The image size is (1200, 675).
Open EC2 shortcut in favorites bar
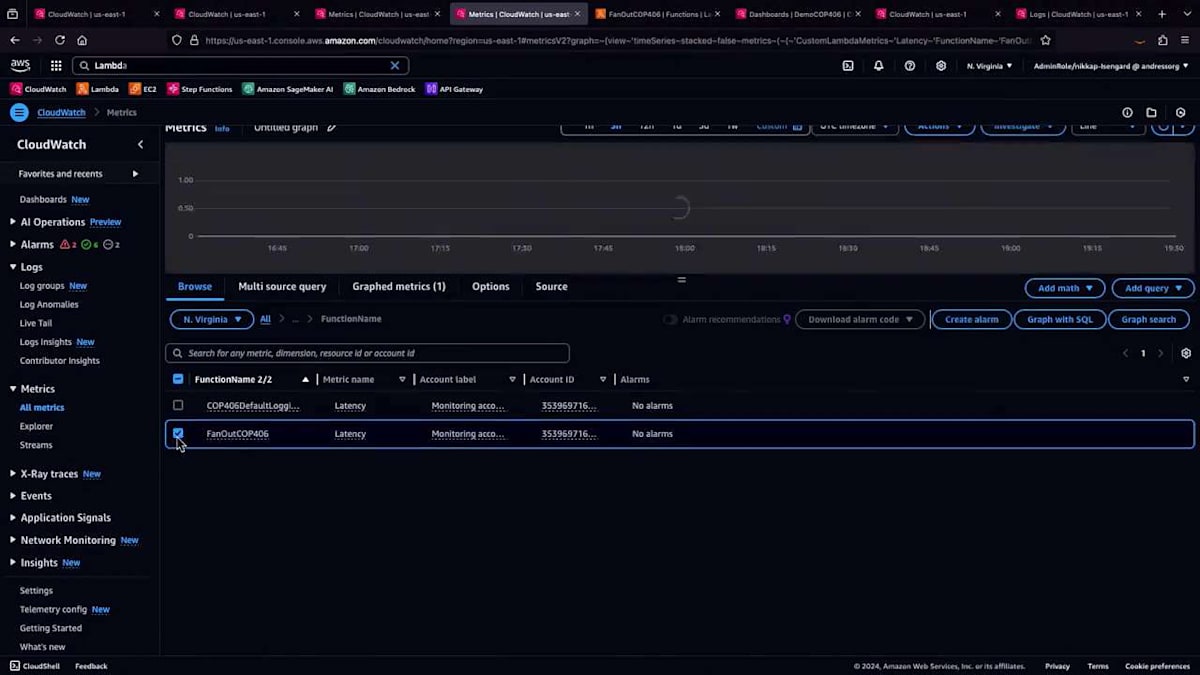(x=143, y=89)
